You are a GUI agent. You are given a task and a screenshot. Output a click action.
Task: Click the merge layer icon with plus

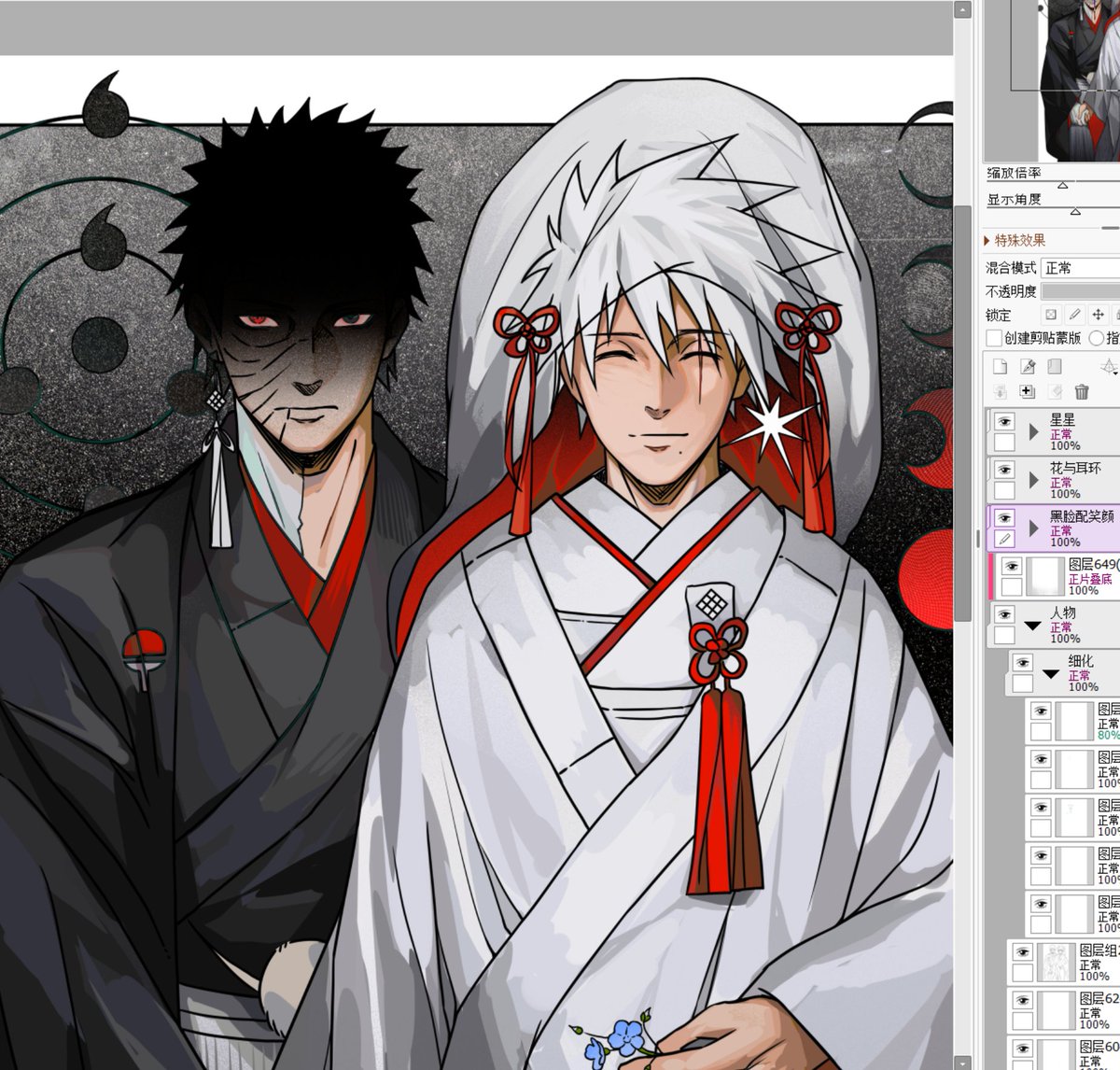click(1027, 392)
